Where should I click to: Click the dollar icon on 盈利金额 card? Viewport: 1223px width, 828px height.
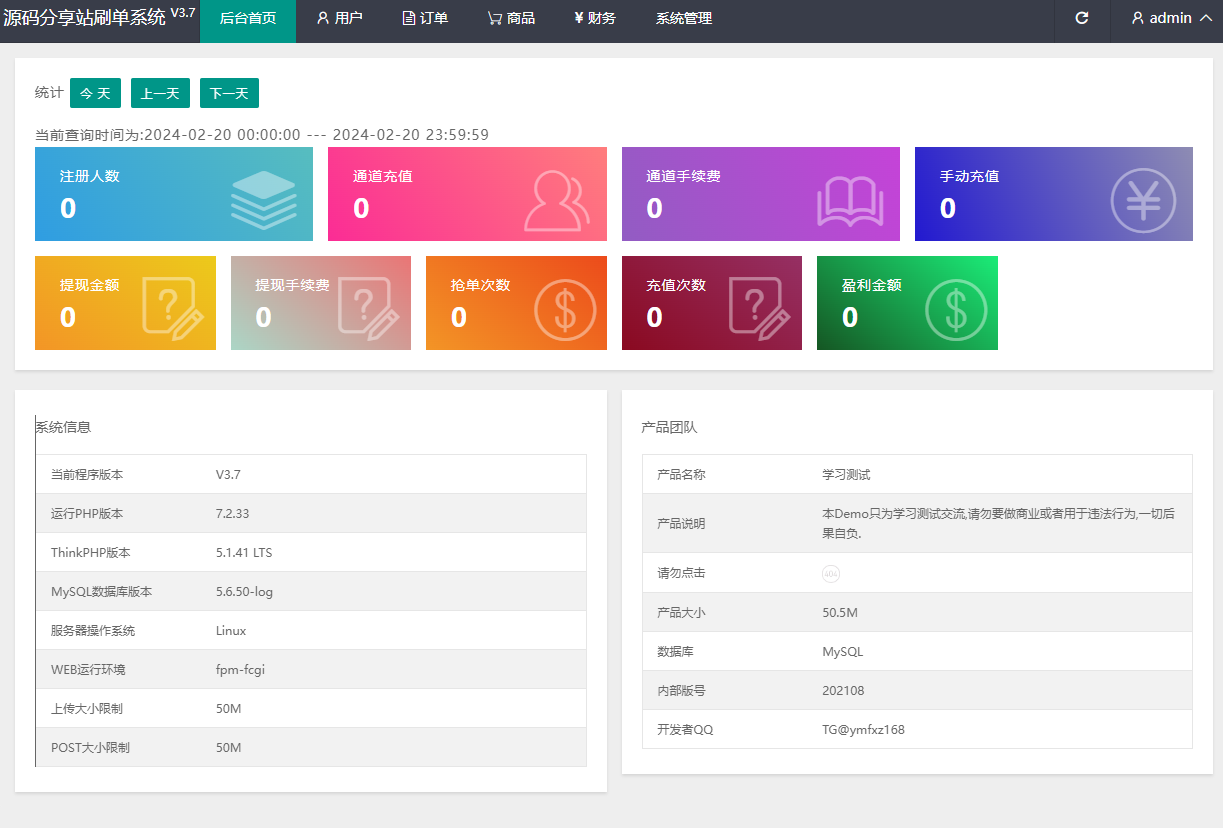(x=956, y=309)
